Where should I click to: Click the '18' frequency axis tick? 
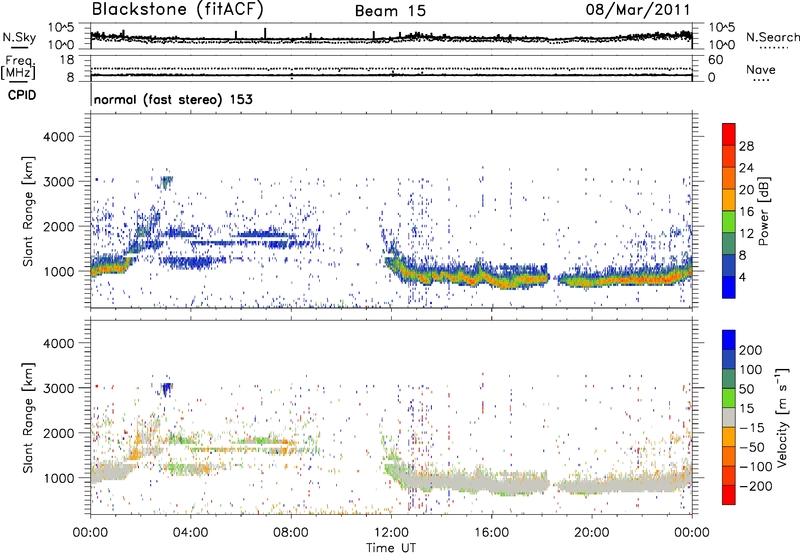(67, 60)
